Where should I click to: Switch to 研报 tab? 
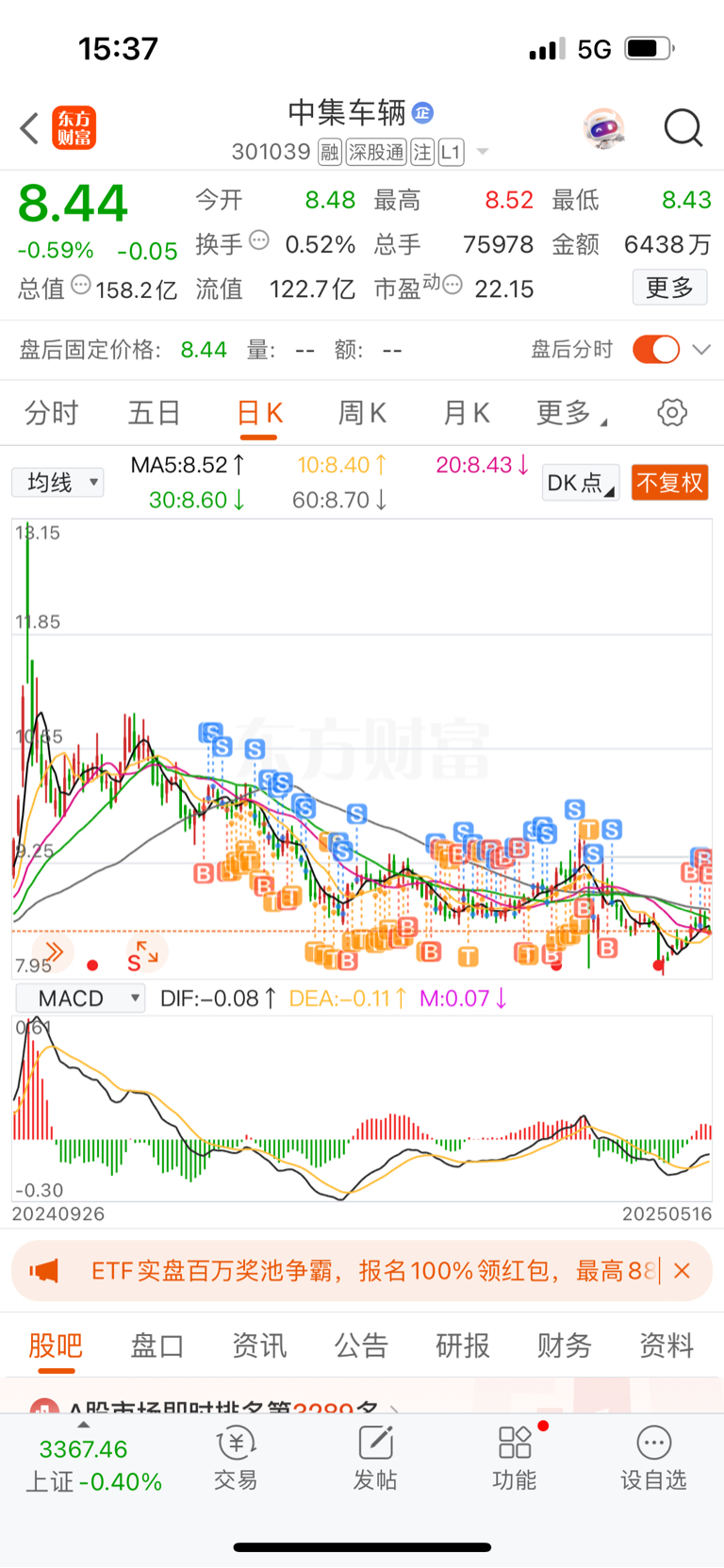463,1345
